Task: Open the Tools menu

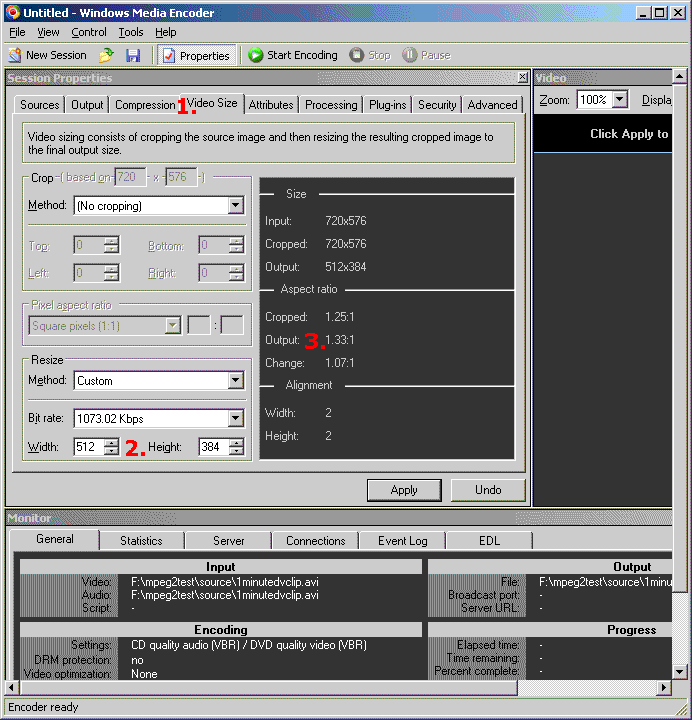Action: pos(131,32)
